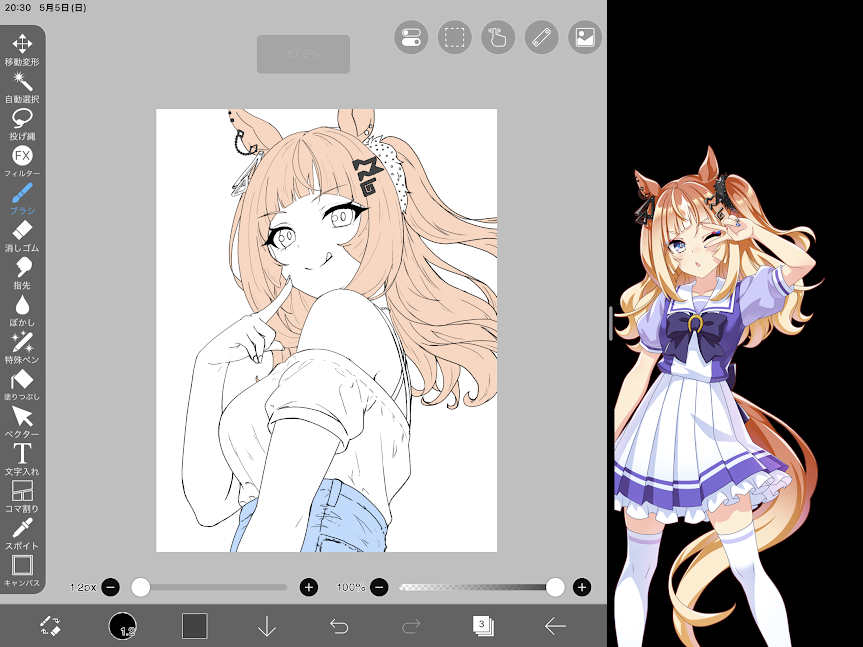Open the current color swatch
This screenshot has height=647, width=863.
coord(195,626)
